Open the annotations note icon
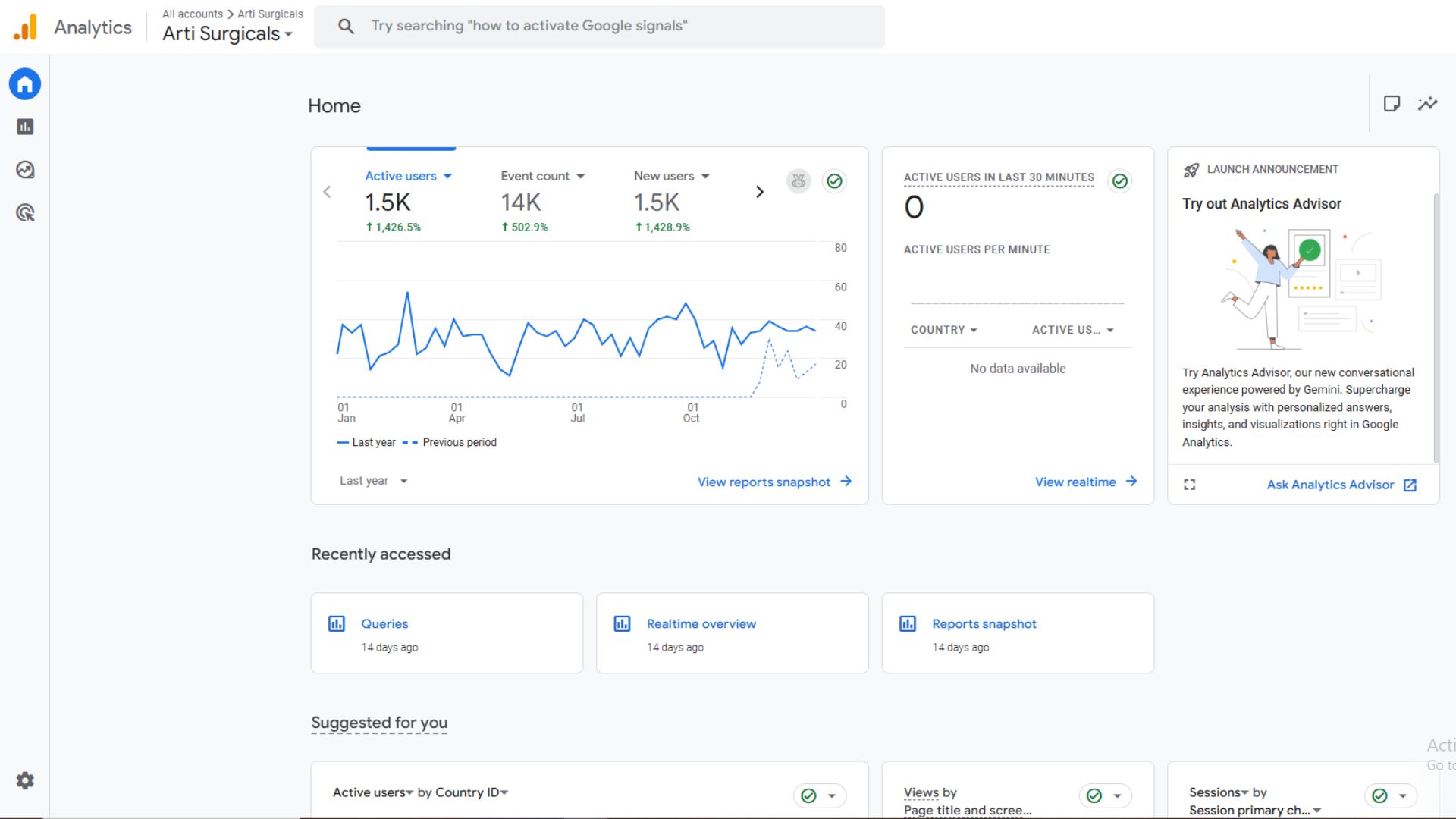1456x819 pixels. pyautogui.click(x=1392, y=104)
